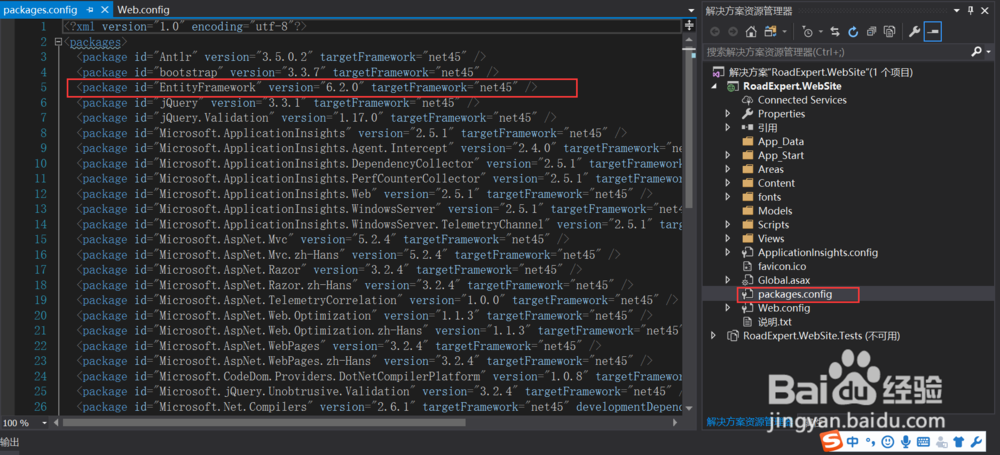Open the open-documents tab list dropdown
1000x455 pixels.
click(691, 10)
